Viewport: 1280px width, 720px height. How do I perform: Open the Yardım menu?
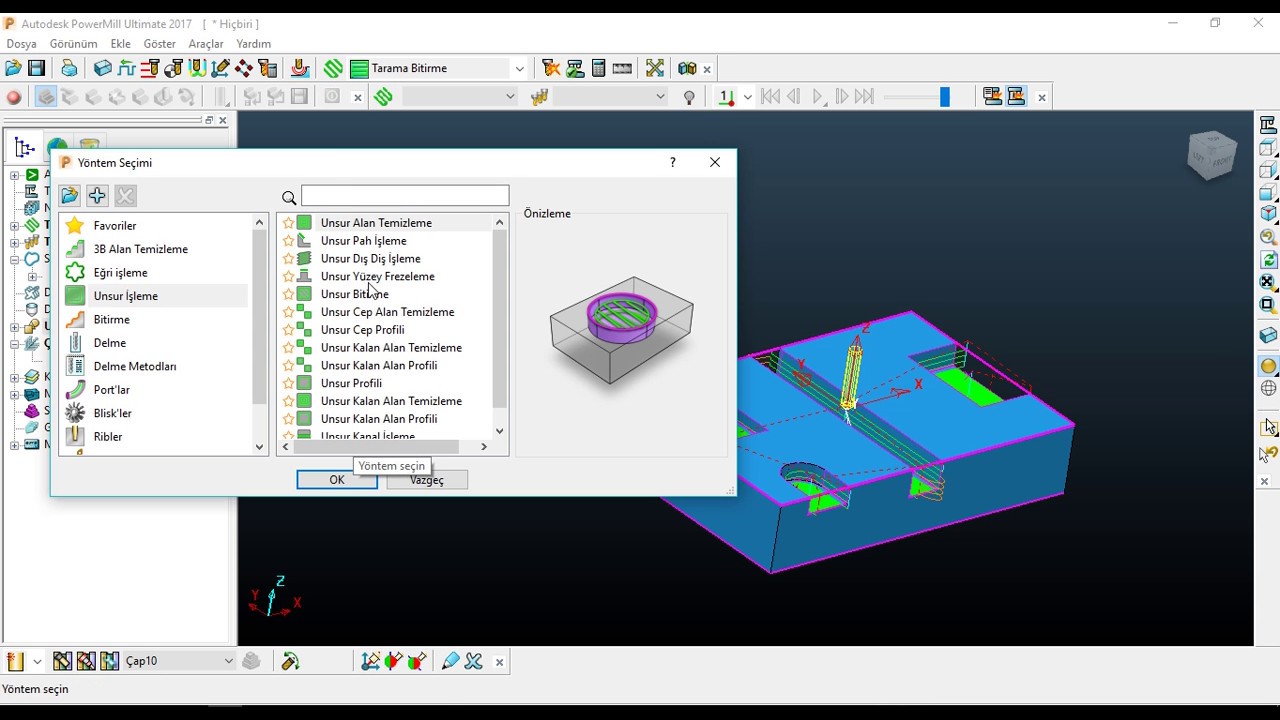click(x=254, y=44)
